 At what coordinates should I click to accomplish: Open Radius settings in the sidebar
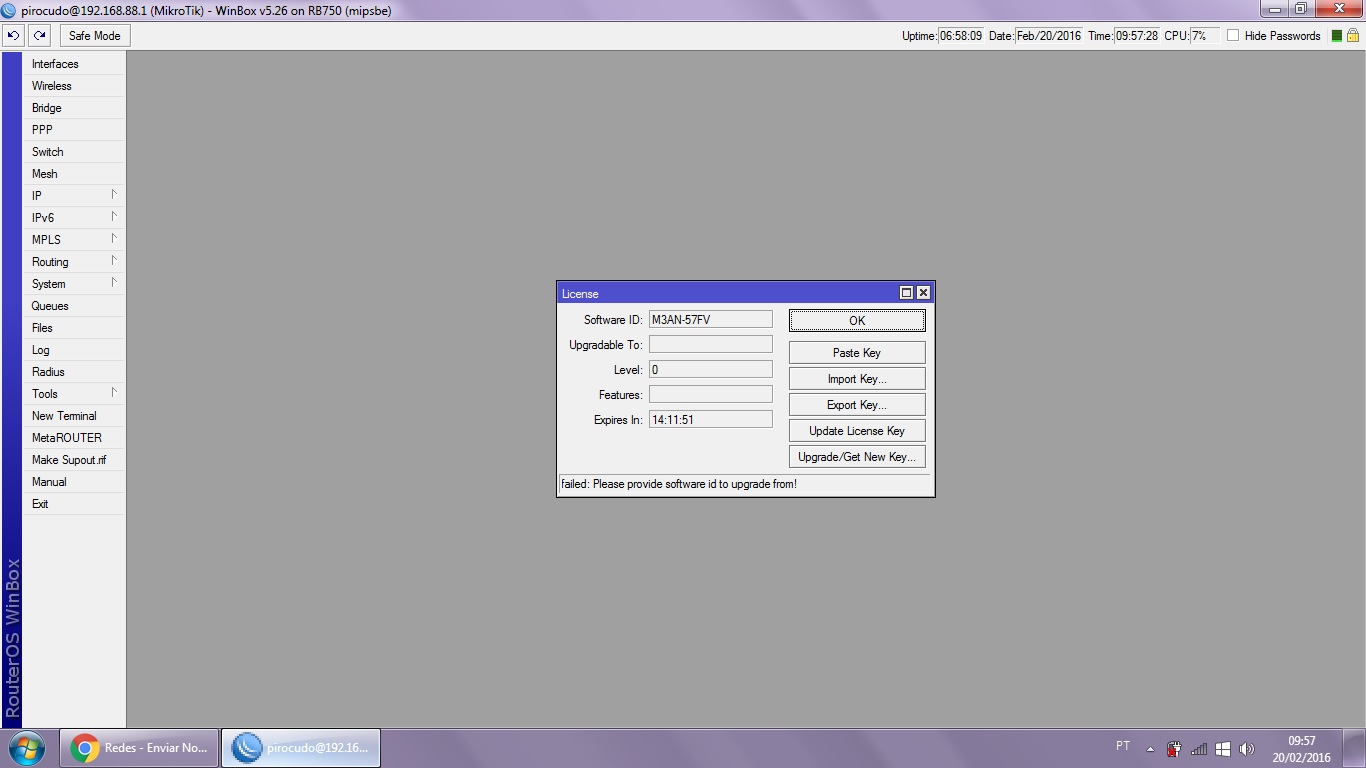(74, 372)
